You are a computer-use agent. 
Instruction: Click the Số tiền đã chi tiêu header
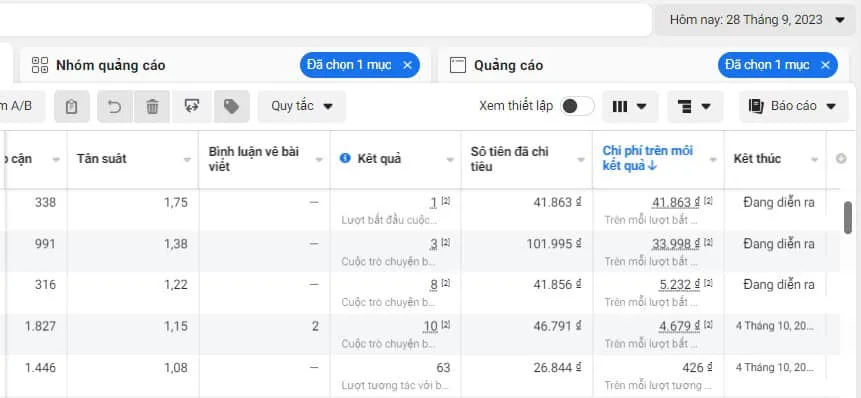510,158
